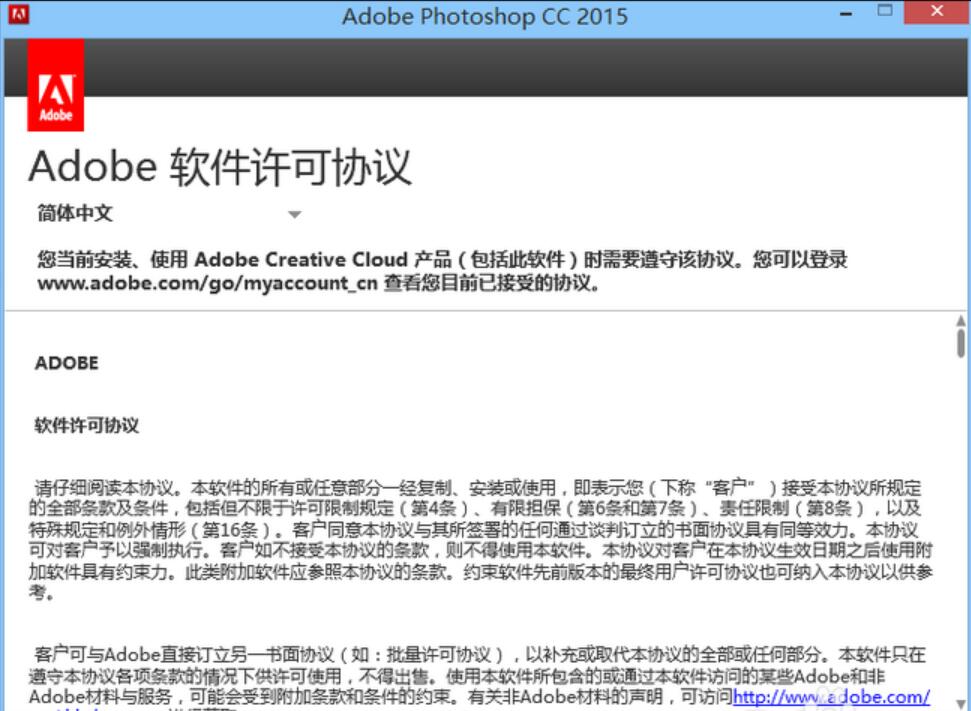The image size is (971, 711).
Task: Click the scrollbar up arrow
Action: coord(960,321)
